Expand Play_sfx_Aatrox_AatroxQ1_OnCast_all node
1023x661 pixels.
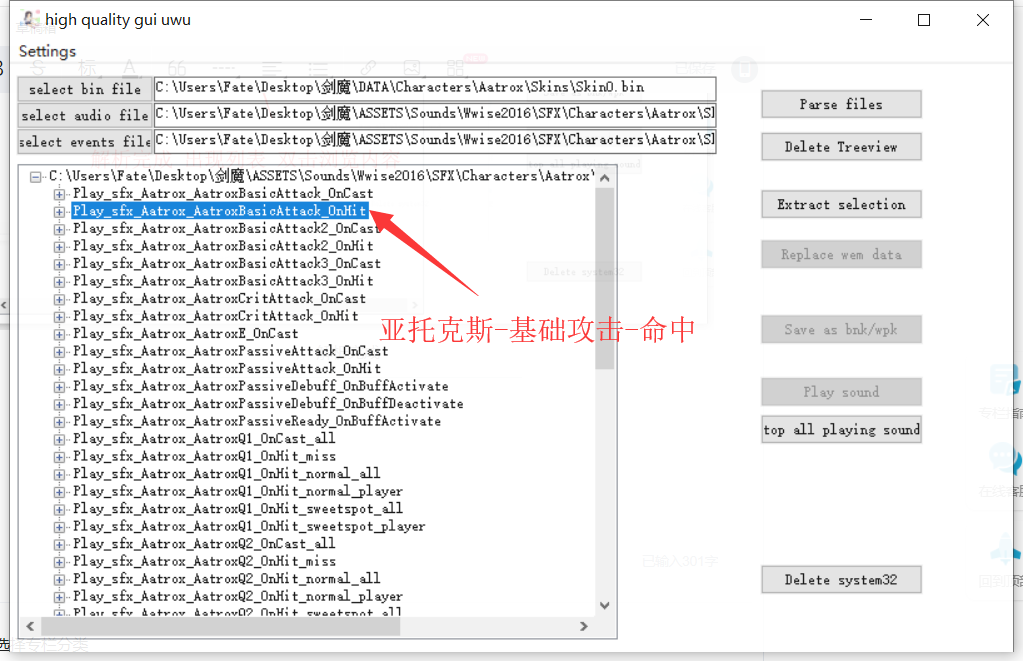pos(59,439)
